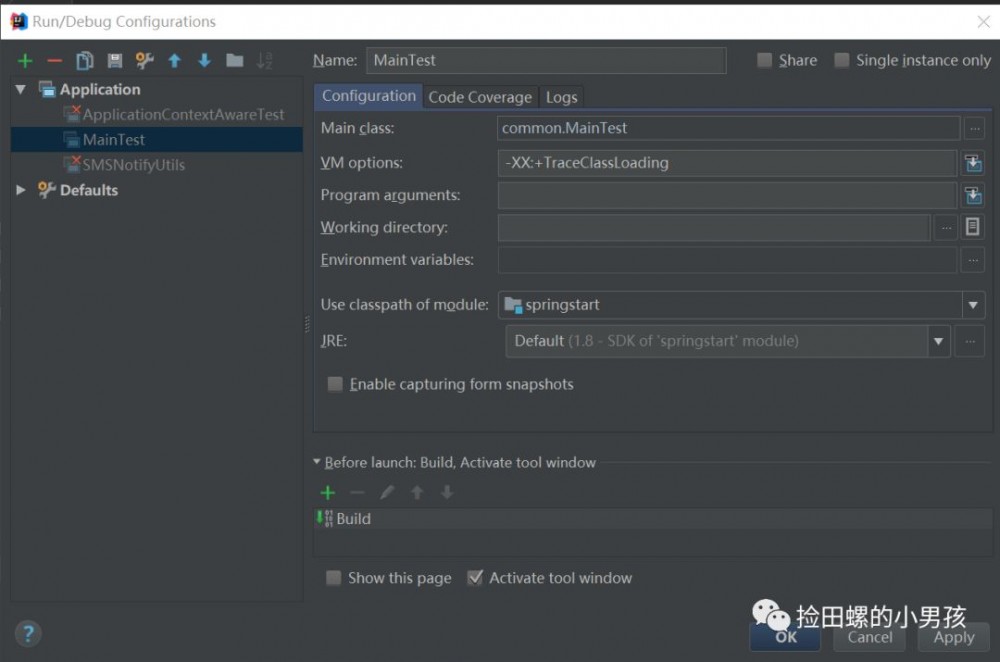Image resolution: width=1000 pixels, height=662 pixels.
Task: Click the Apply button
Action: coord(954,638)
